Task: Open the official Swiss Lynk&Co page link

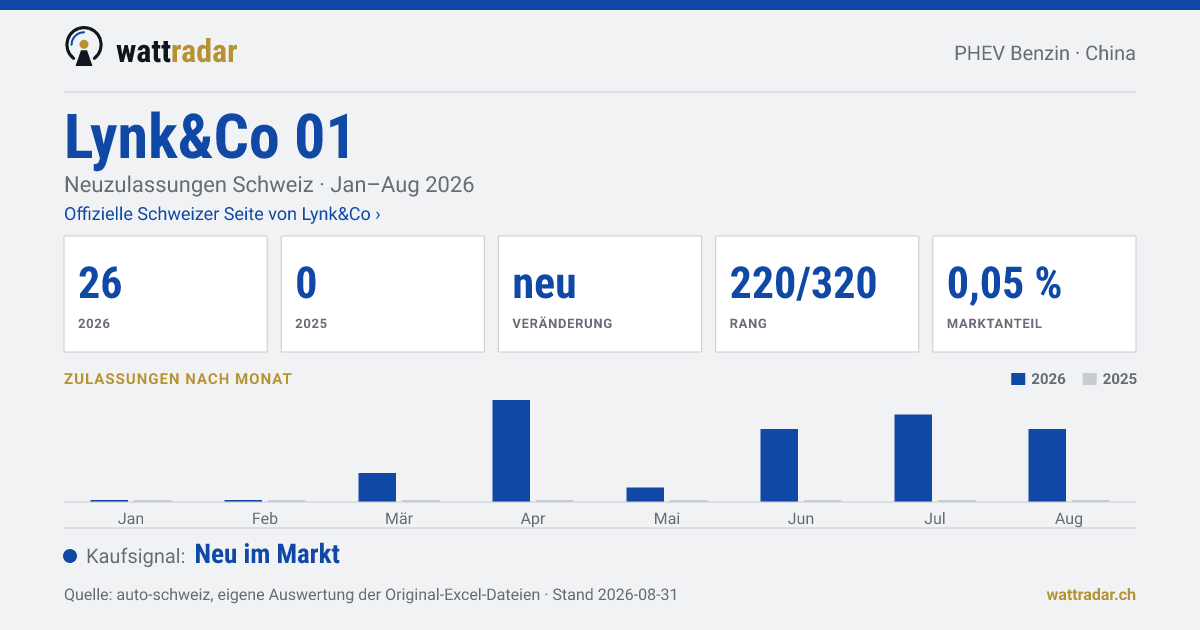Action: [222, 214]
